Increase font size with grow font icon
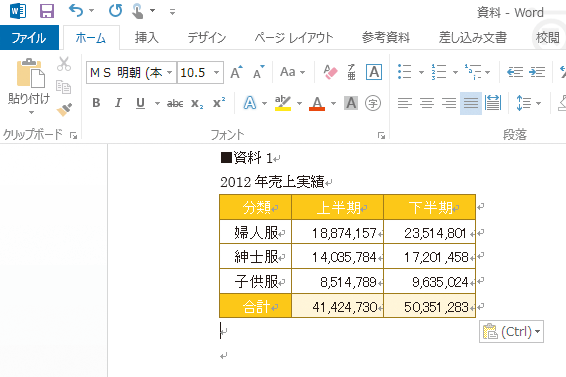This screenshot has height=377, width=566. tap(236, 72)
